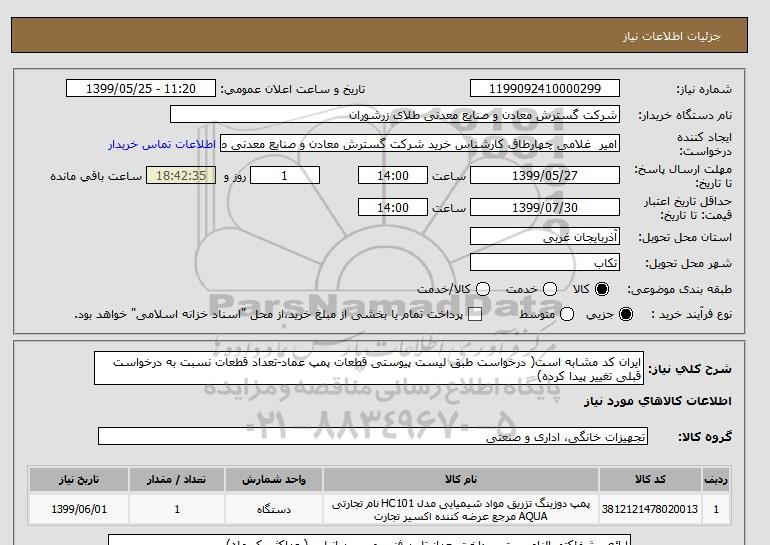The height and width of the screenshot is (545, 770).
Task: Click the تاریخ نیاز column header
Action: coord(79,479)
